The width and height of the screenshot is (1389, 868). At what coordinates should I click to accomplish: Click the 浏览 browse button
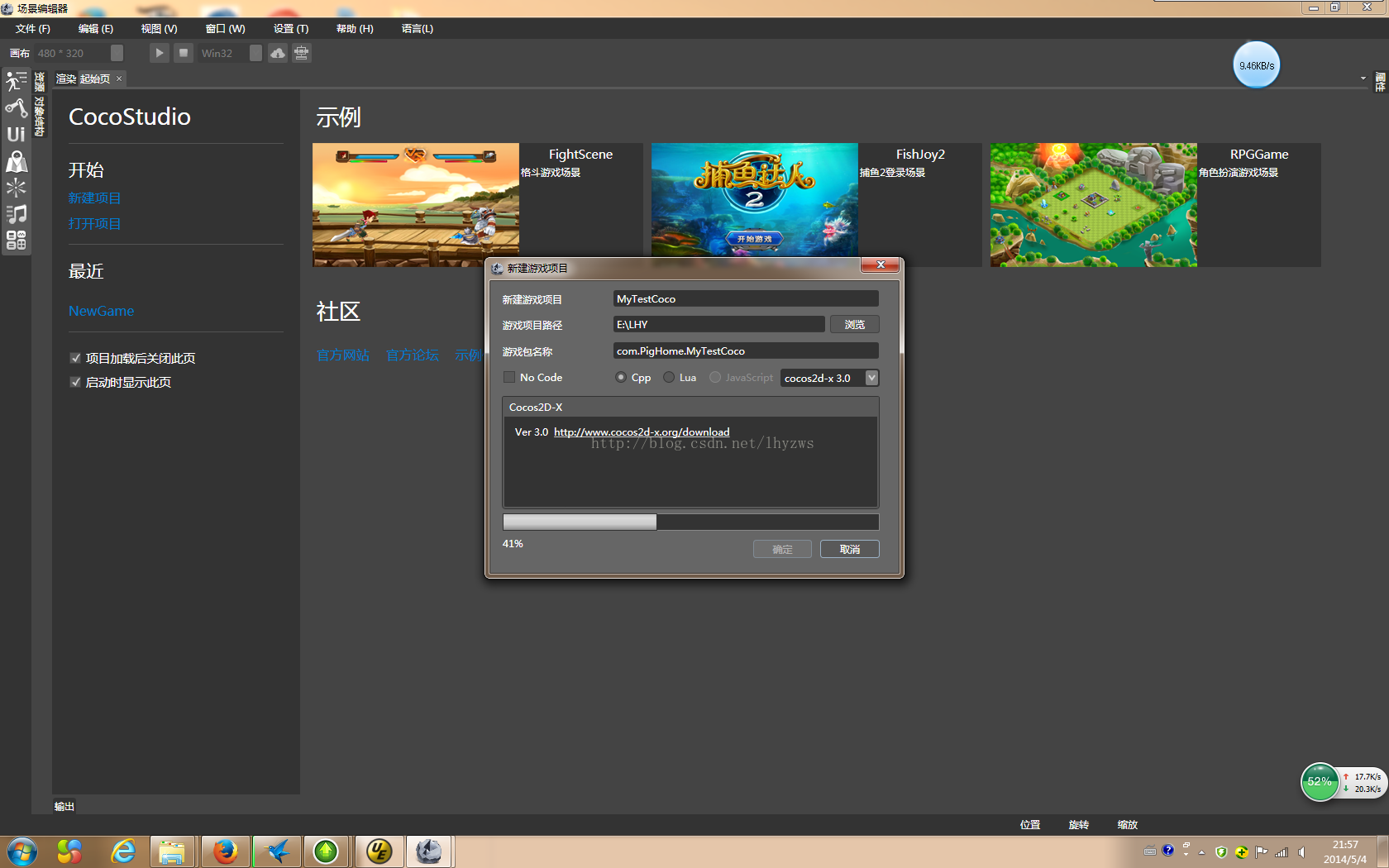click(855, 324)
